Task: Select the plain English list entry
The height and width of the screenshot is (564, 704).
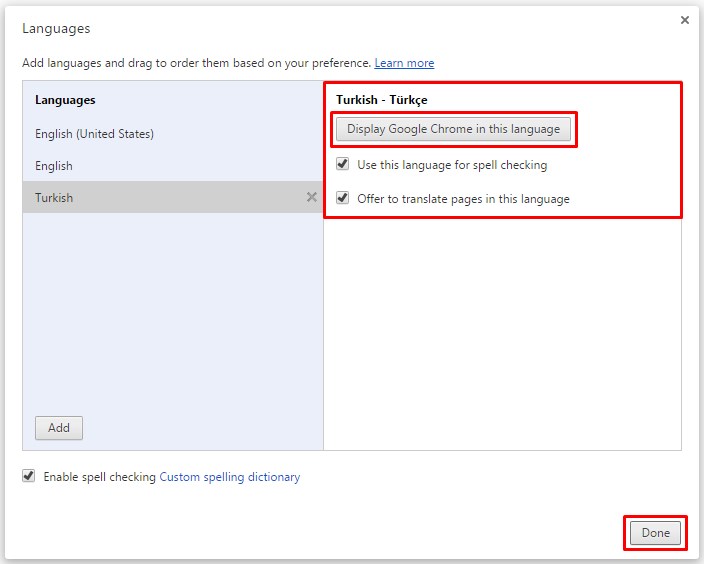Action: (54, 165)
